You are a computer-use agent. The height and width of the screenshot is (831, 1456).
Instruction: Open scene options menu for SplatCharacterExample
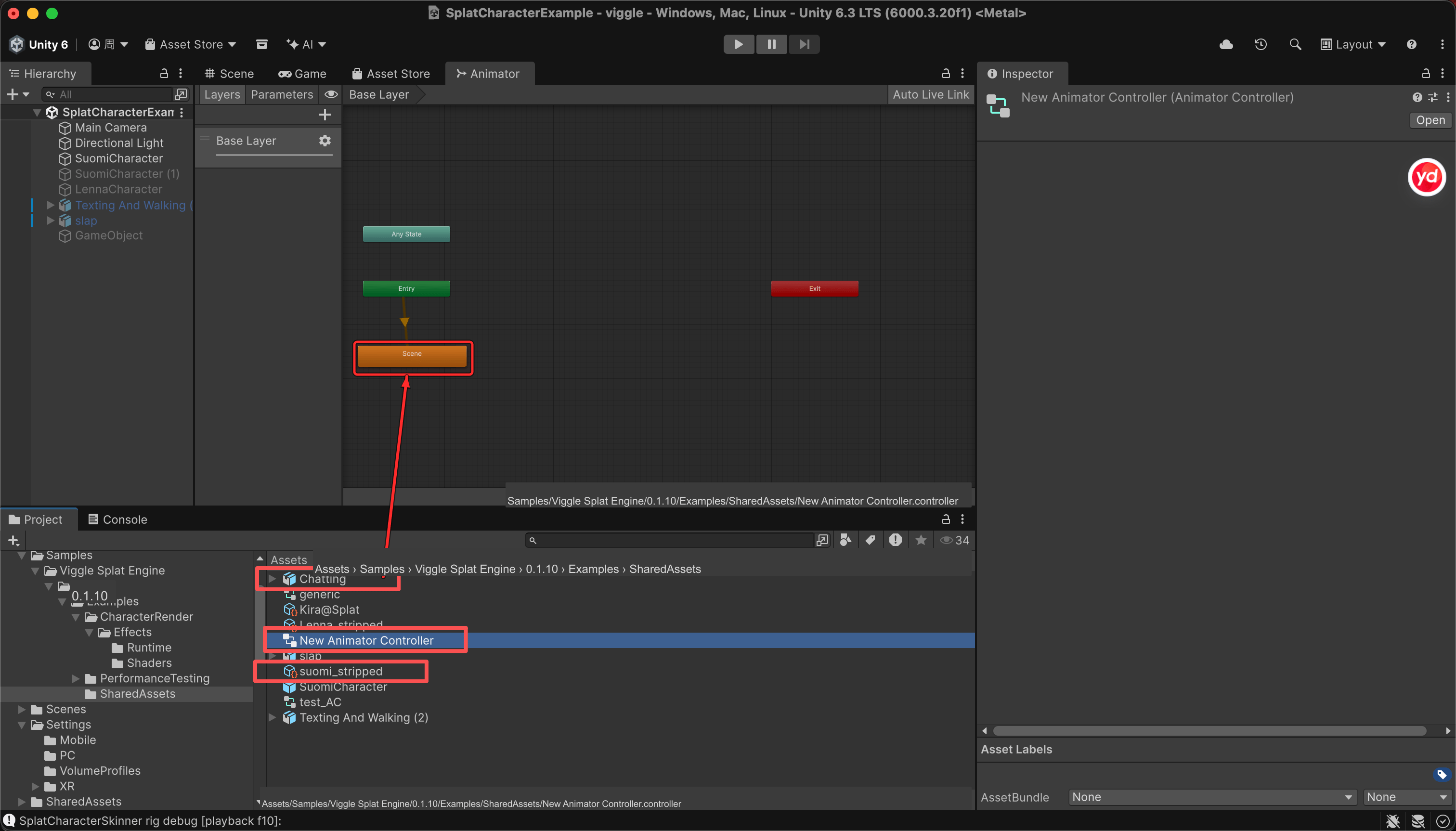click(x=182, y=113)
